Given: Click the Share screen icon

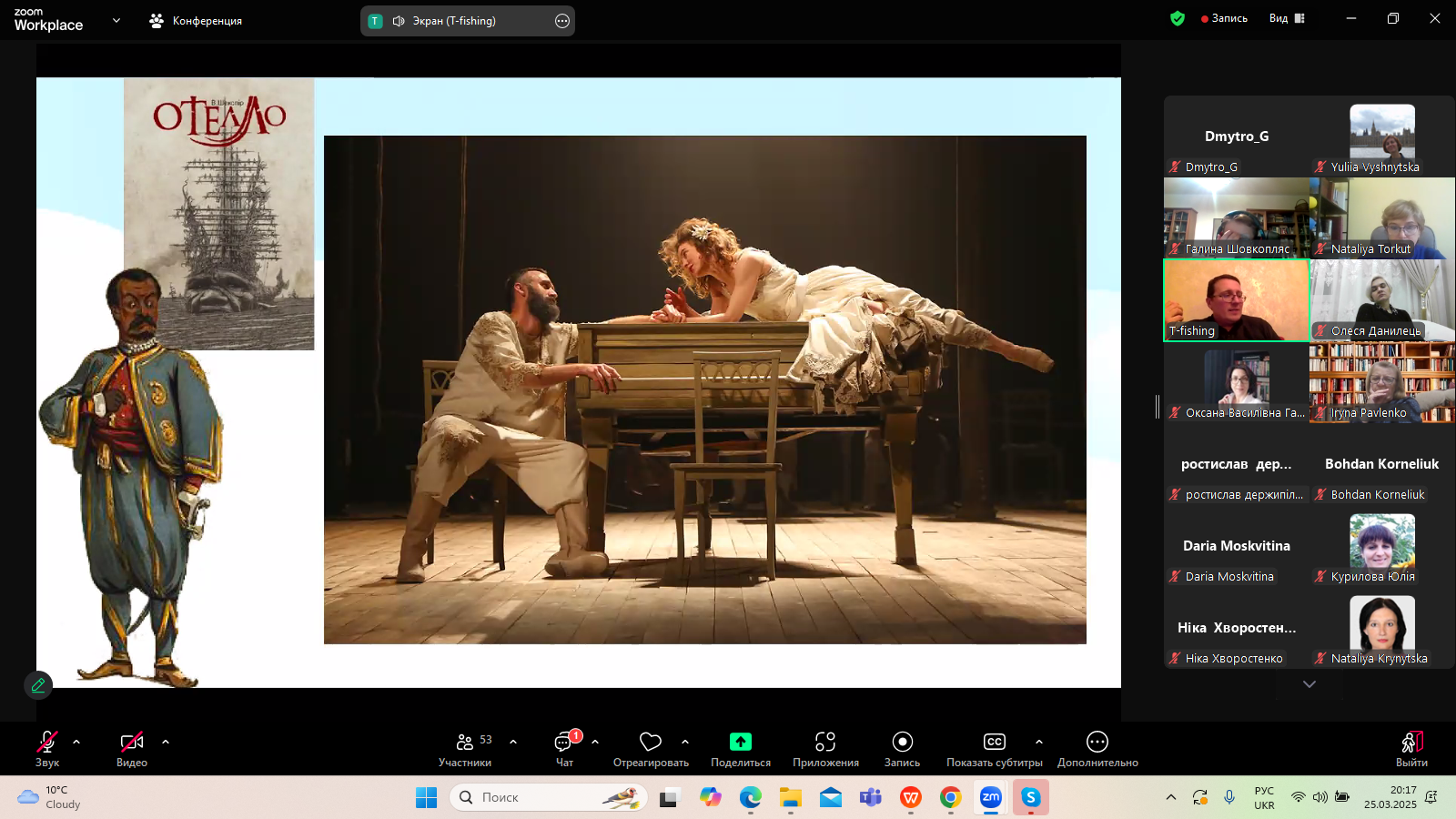Looking at the screenshot, I should [x=740, y=748].
